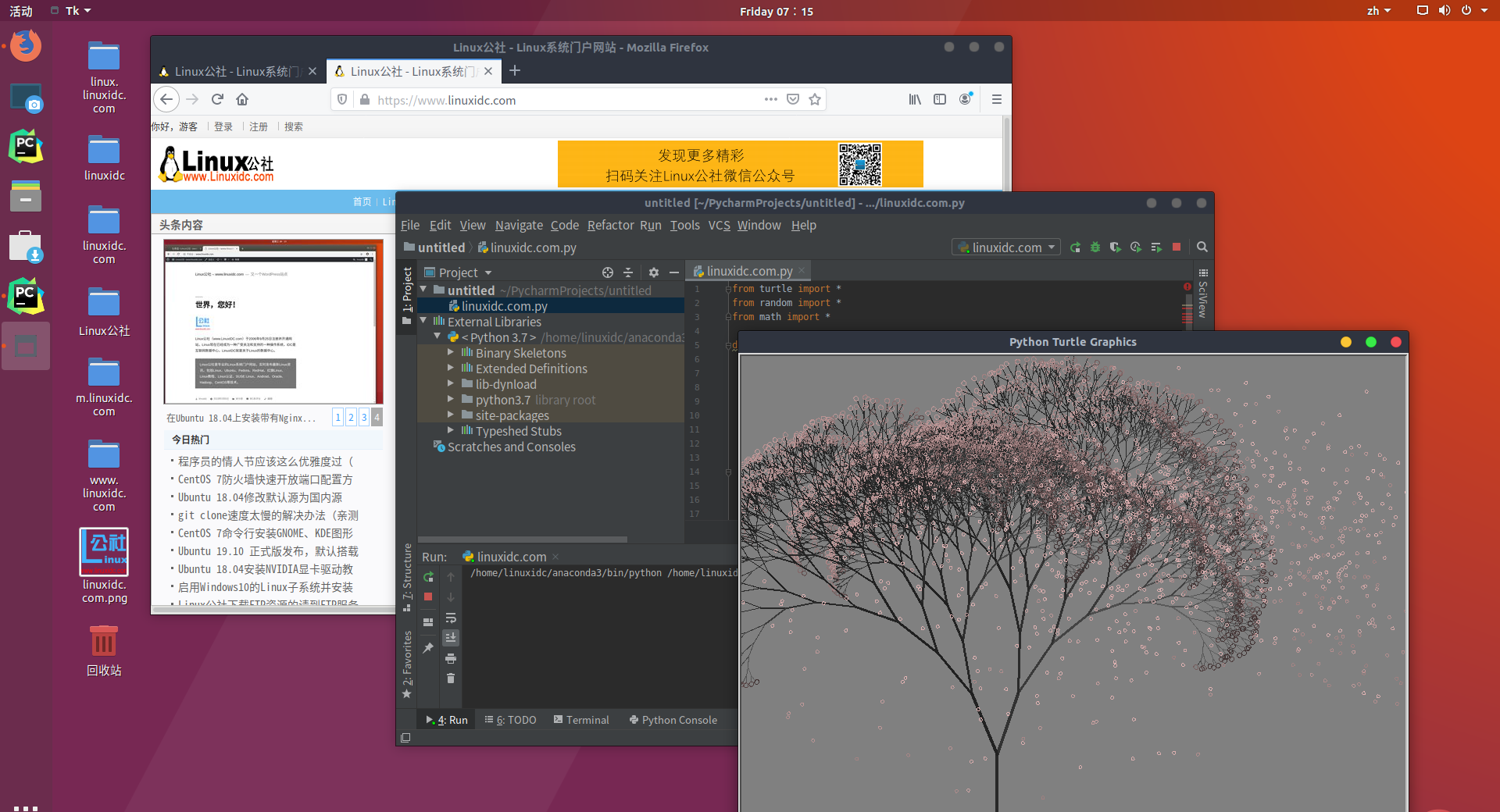The image size is (1500, 812).
Task: Reload the page in Firefox
Action: click(x=217, y=99)
